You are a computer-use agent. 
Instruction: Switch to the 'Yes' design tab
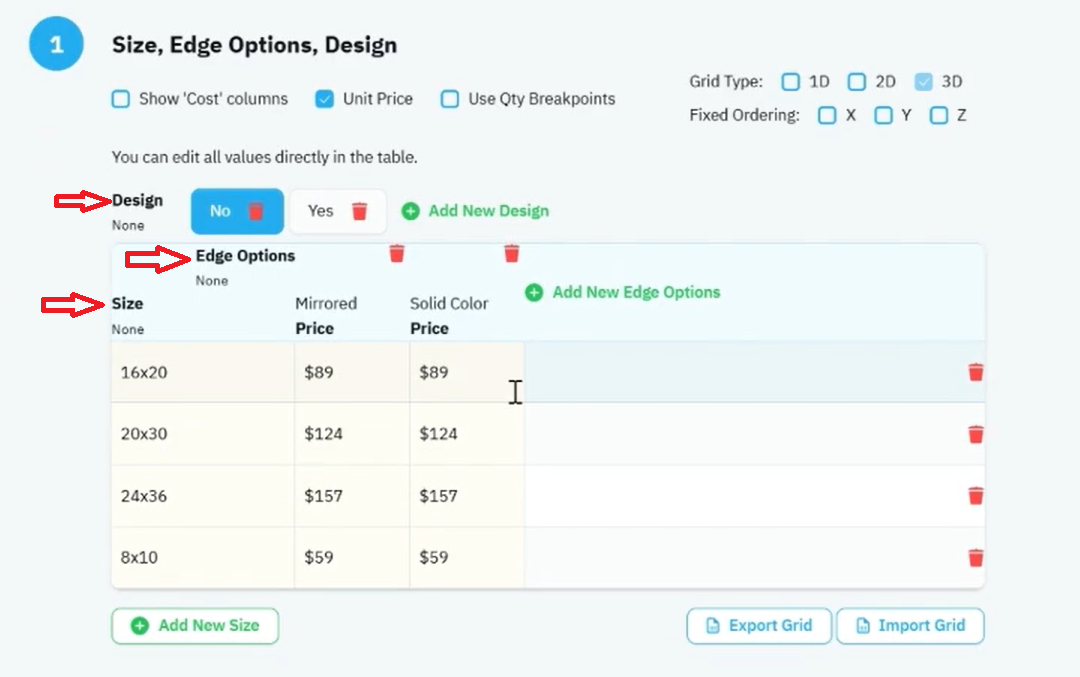tap(338, 211)
